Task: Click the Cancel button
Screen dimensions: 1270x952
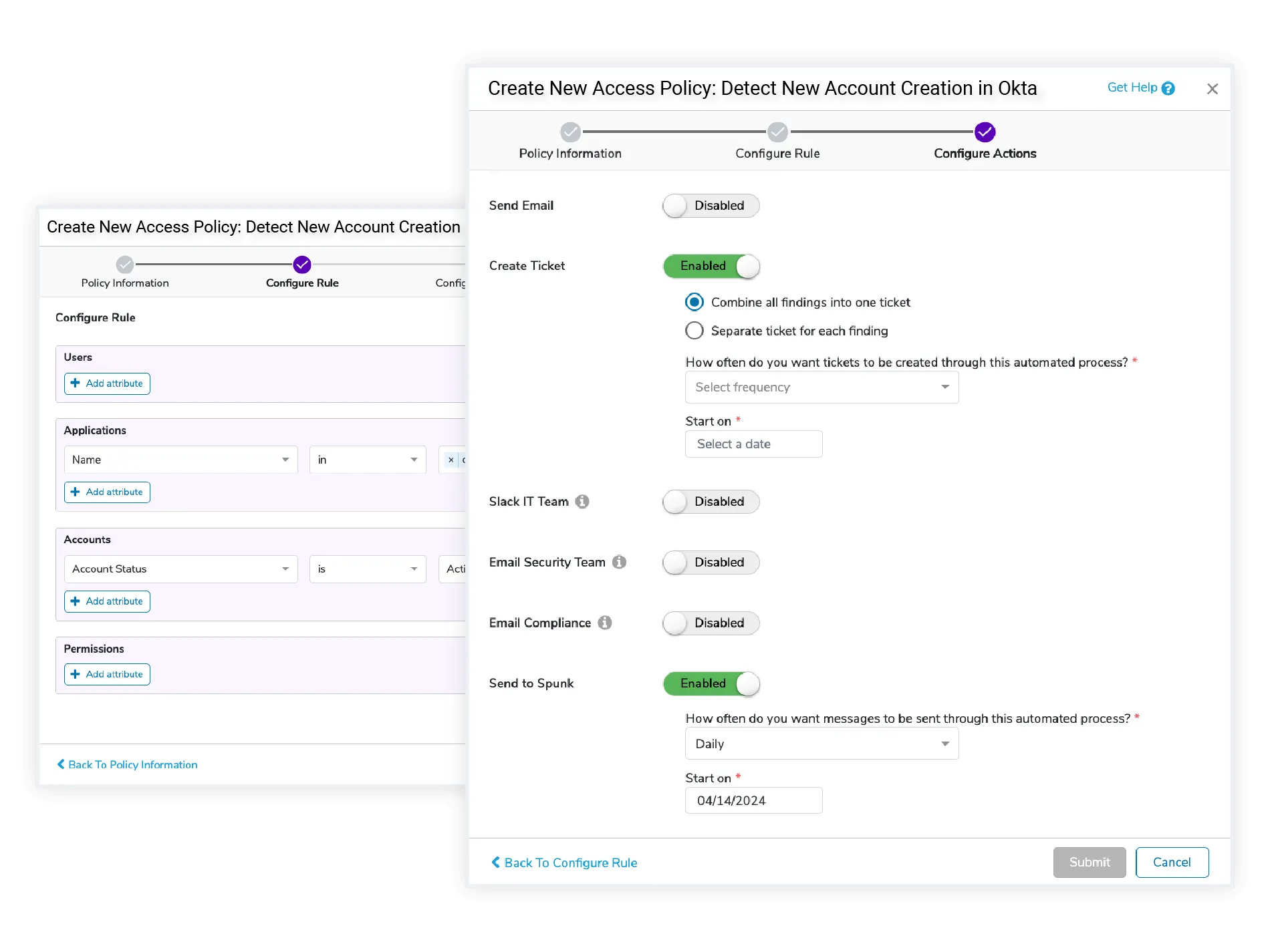Action: coord(1172,862)
